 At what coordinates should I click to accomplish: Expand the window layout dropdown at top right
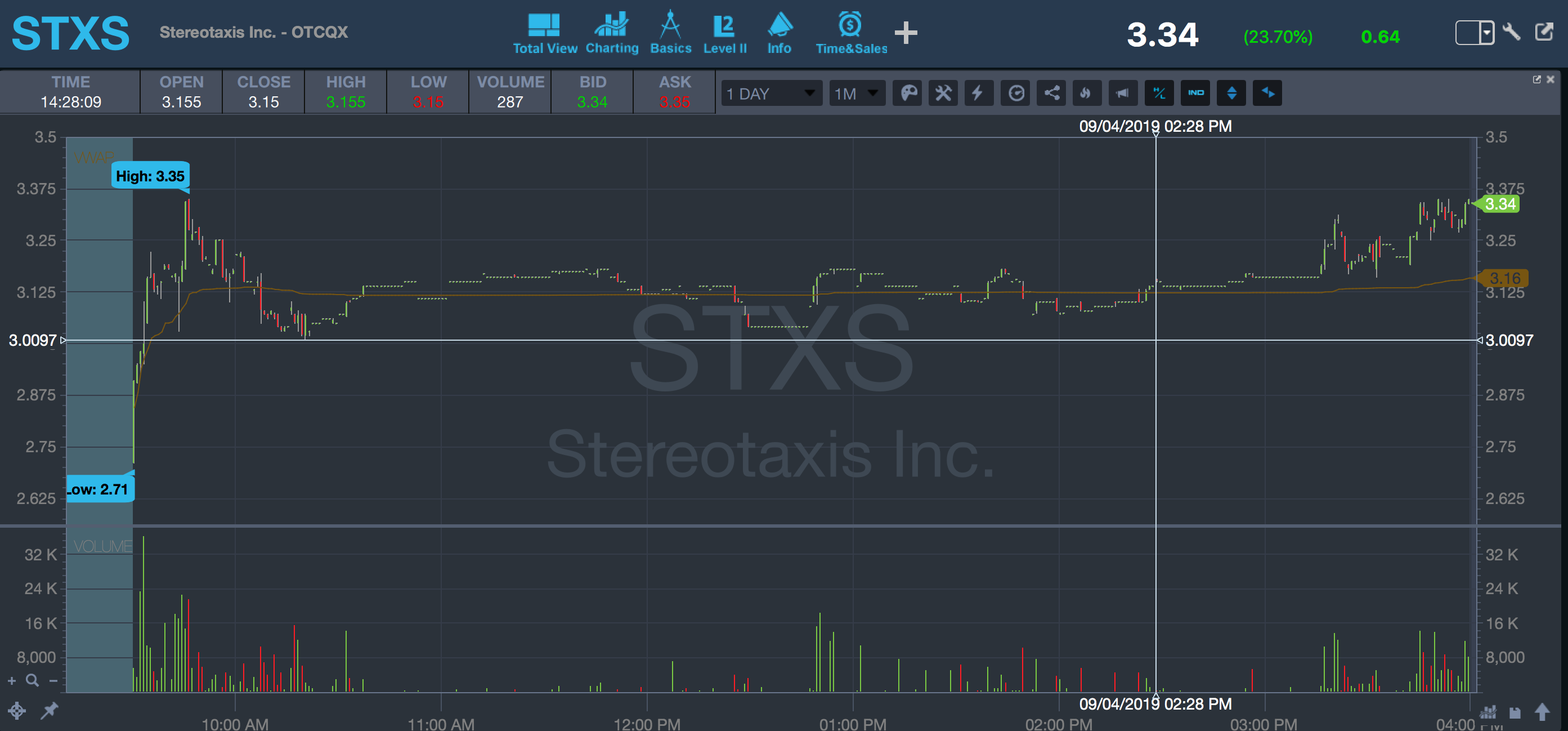1486,32
